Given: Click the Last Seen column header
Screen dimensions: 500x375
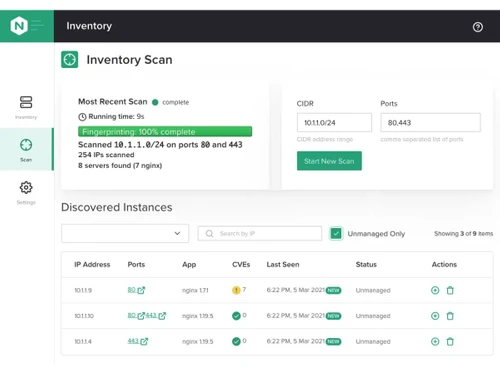Looking at the screenshot, I should click(x=283, y=264).
